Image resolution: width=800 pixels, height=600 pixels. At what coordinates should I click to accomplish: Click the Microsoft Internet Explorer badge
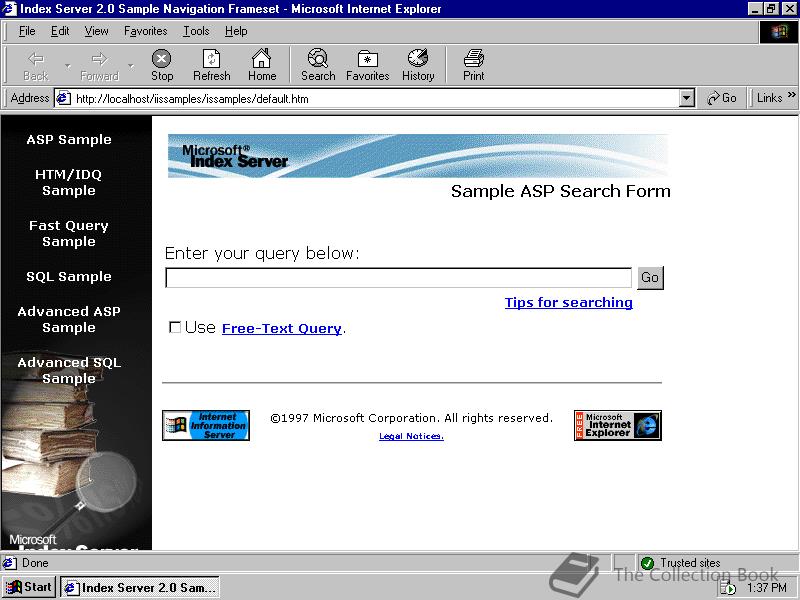(x=617, y=425)
